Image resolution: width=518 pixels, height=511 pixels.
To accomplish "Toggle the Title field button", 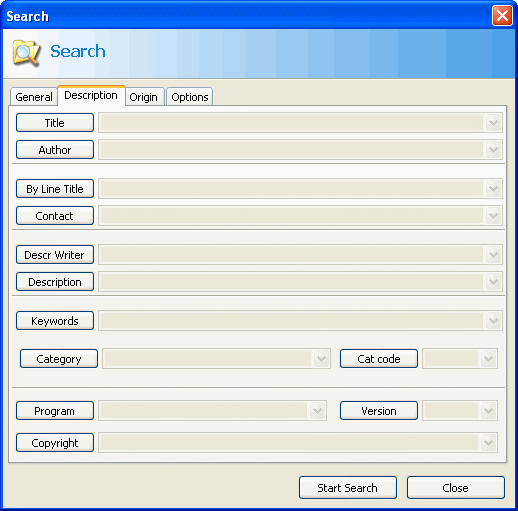I will [55, 123].
